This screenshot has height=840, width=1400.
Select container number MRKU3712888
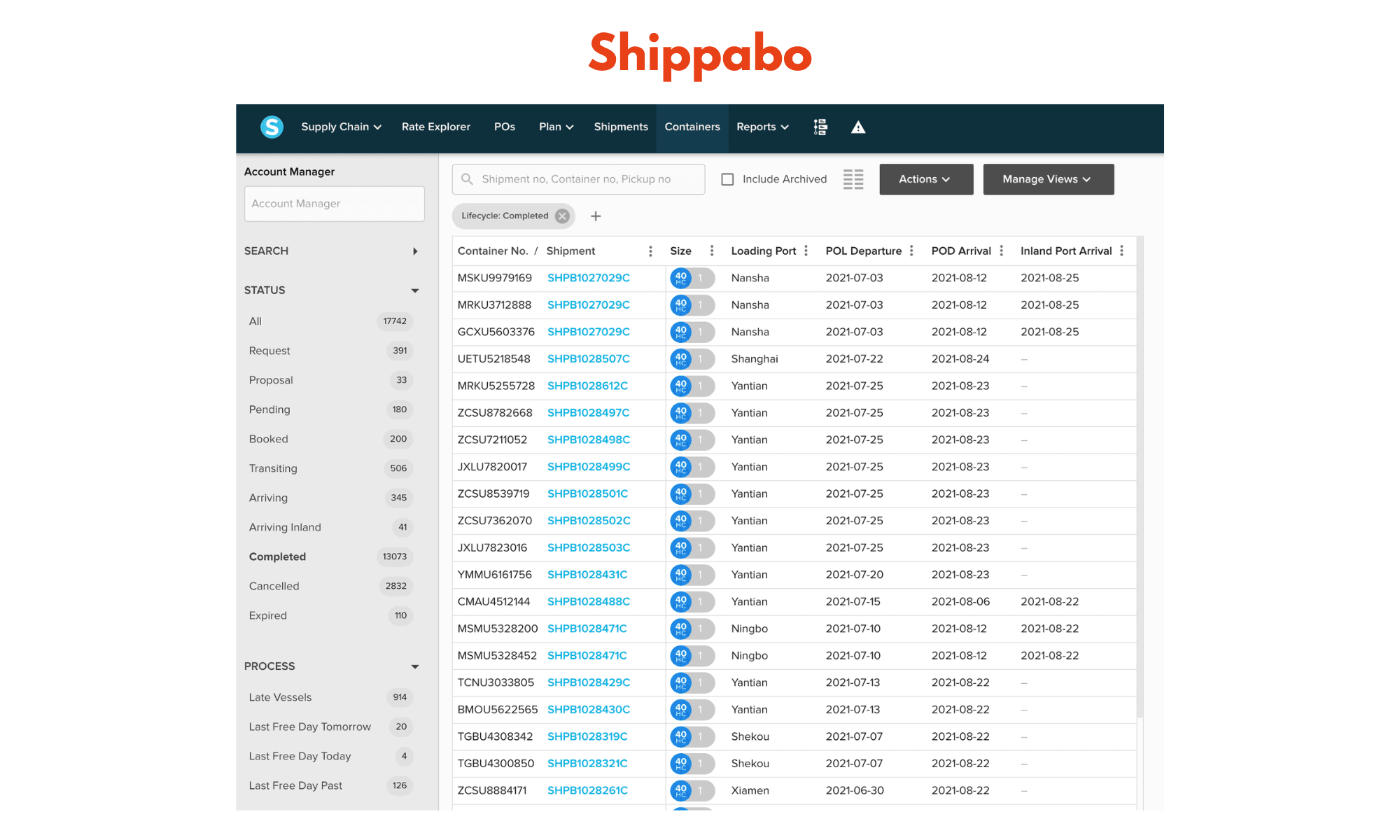(x=494, y=305)
